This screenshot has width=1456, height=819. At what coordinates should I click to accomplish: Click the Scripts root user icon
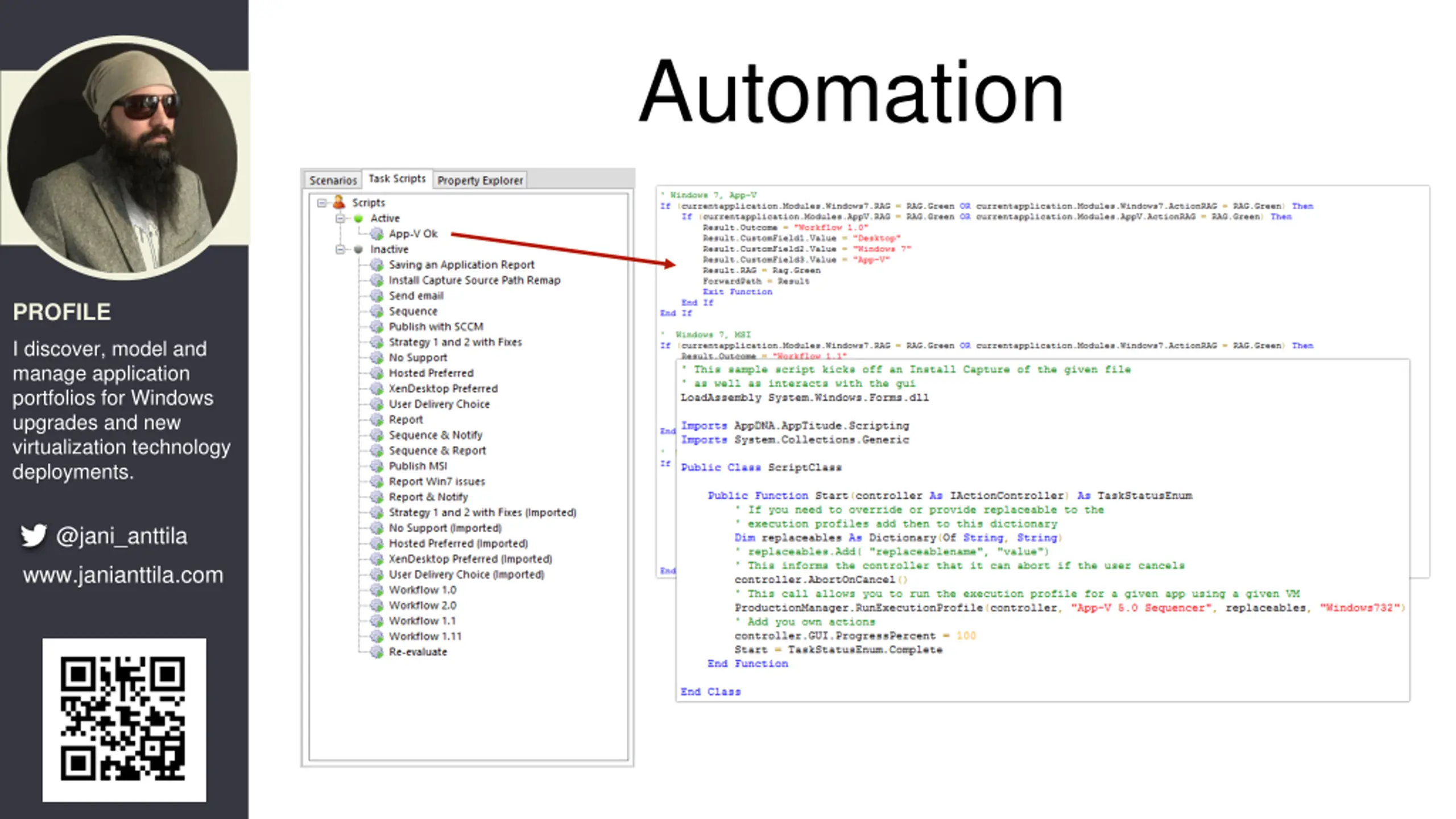pyautogui.click(x=339, y=202)
